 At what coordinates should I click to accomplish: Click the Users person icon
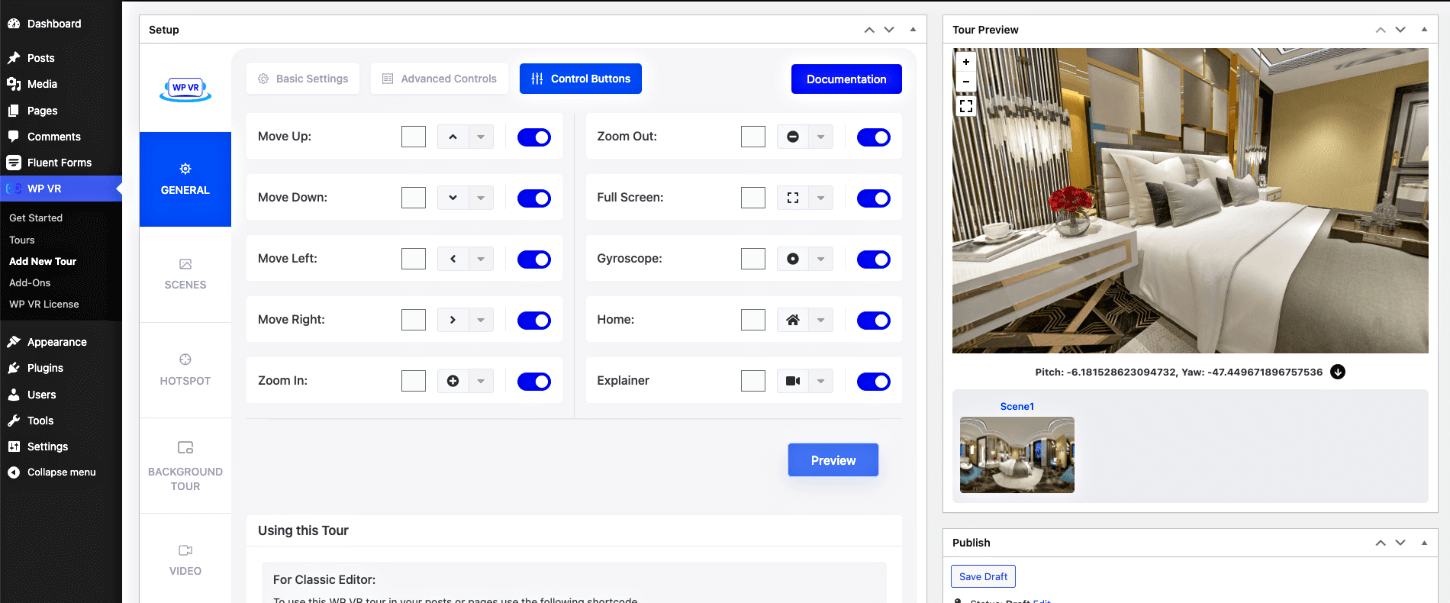point(14,394)
